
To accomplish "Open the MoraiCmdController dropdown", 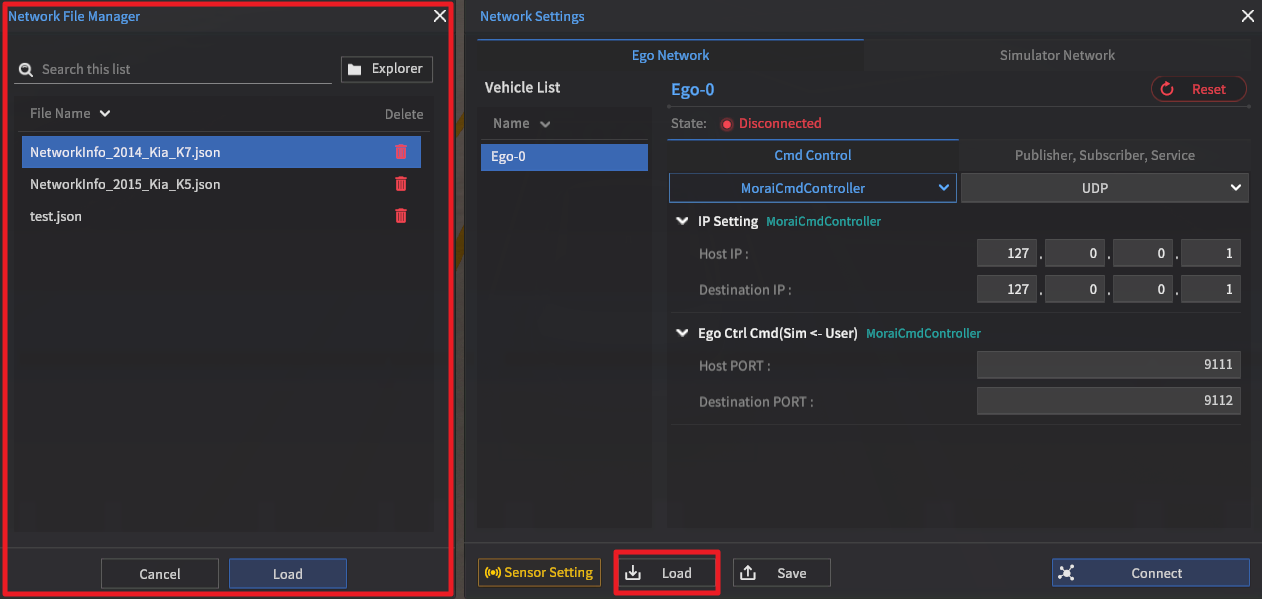I will 813,188.
